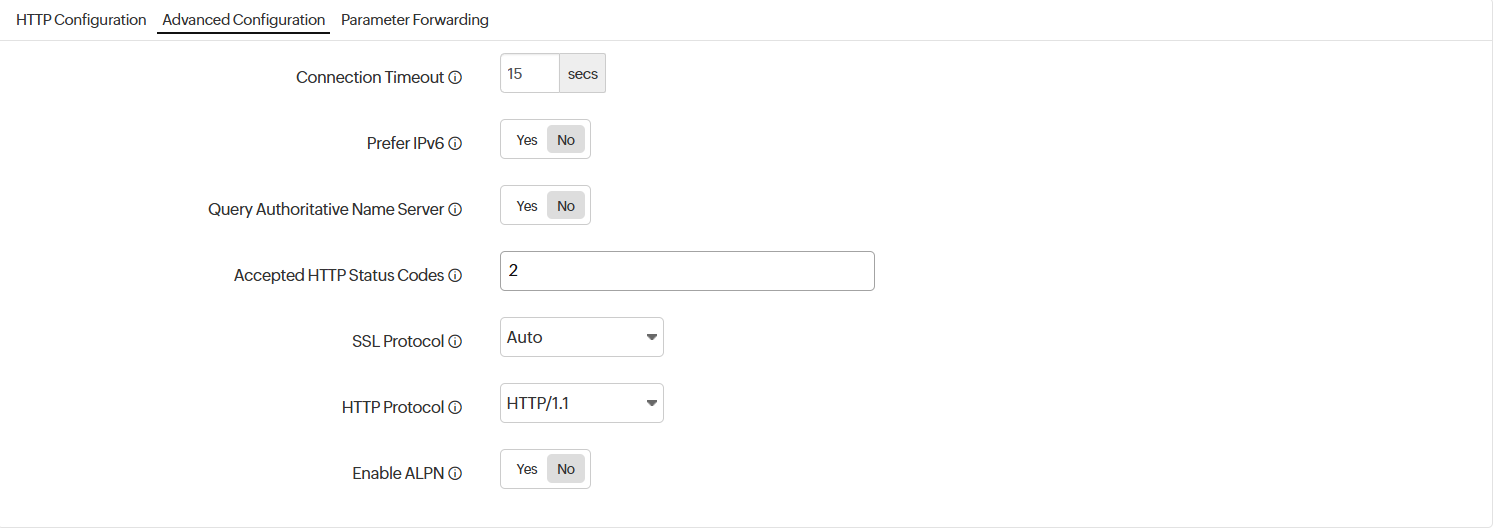Open the Parameter Forwarding tab
Viewport: 1501px width, 528px height.
[415, 20]
